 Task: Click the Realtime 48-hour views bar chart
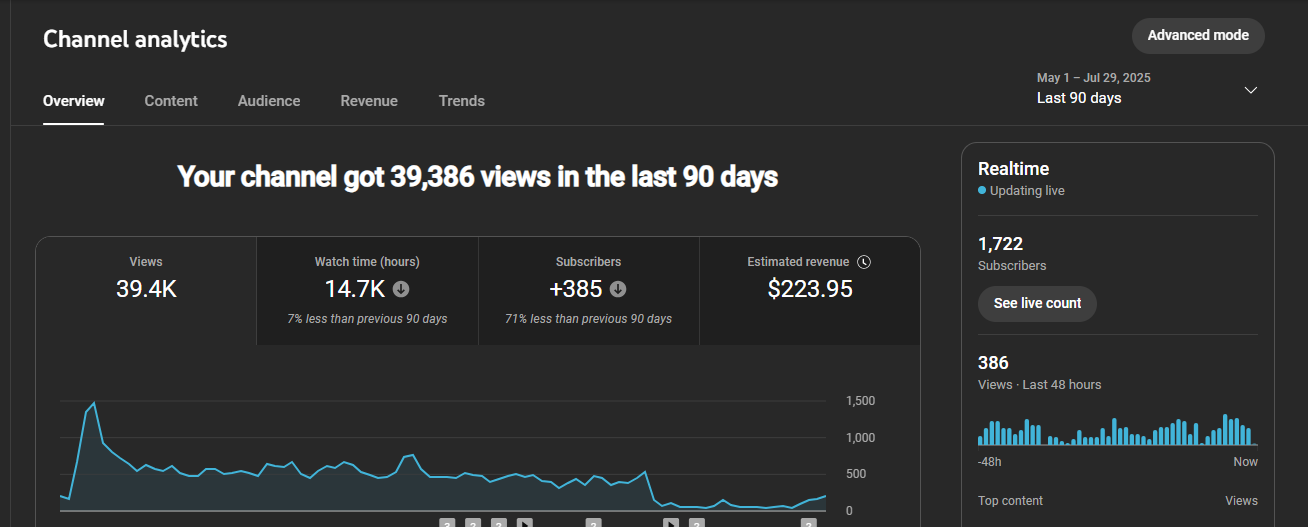(x=1118, y=430)
